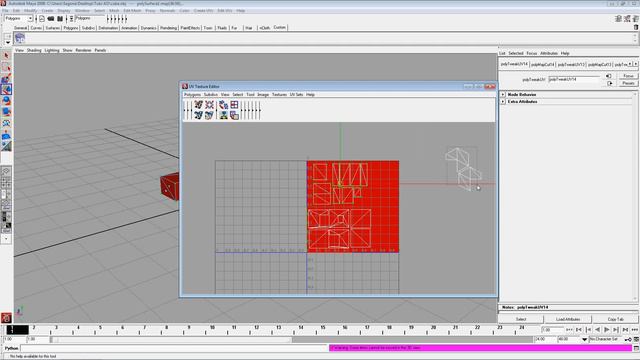Click the Select button in Attribute Editor
Image resolution: width=640 pixels, height=360 pixels.
coord(521,319)
